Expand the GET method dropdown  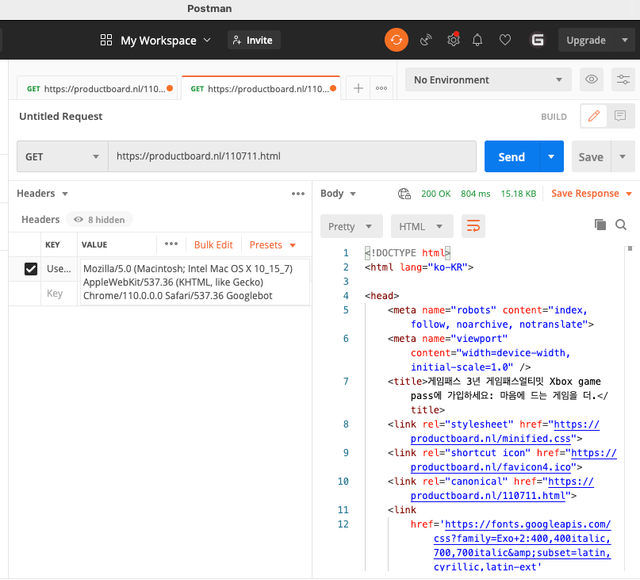coord(62,157)
